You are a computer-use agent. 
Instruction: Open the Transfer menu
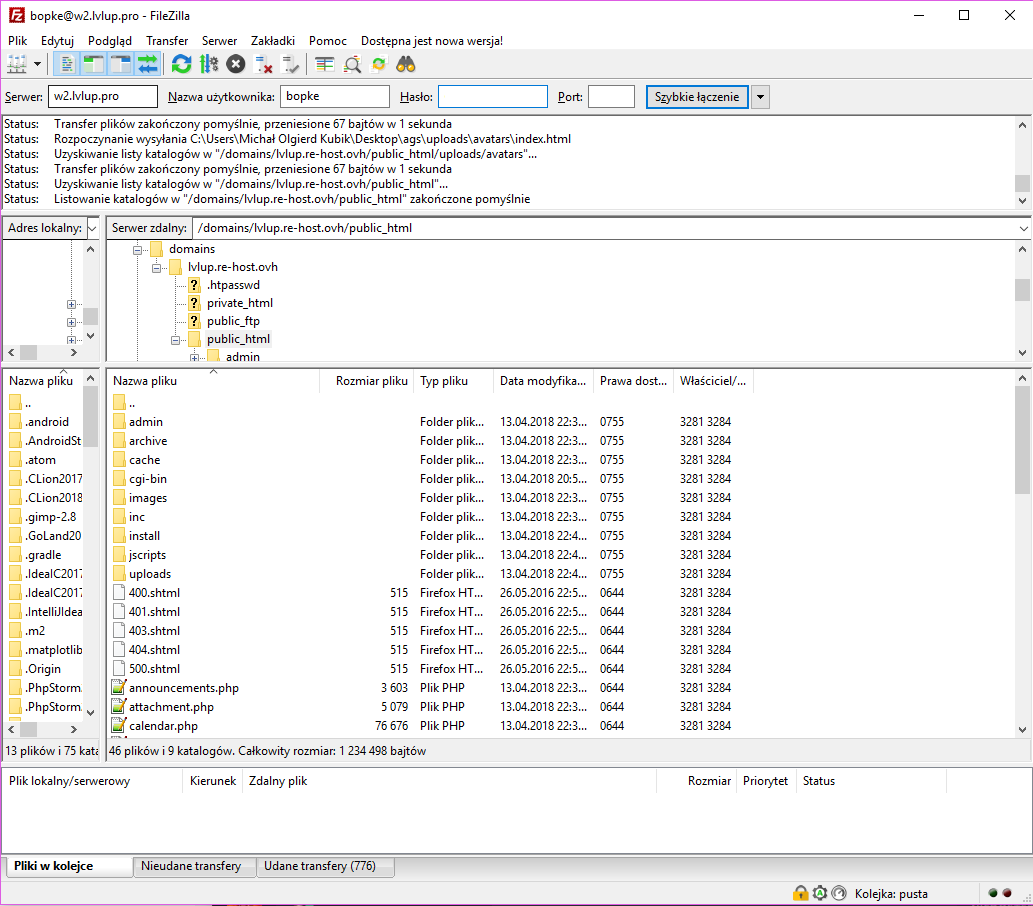167,41
